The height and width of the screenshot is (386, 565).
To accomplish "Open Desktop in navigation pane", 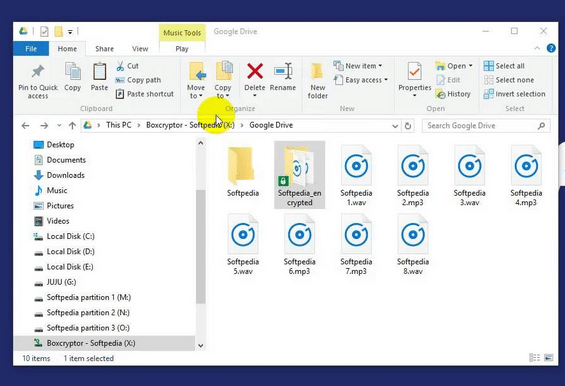I will point(54,145).
